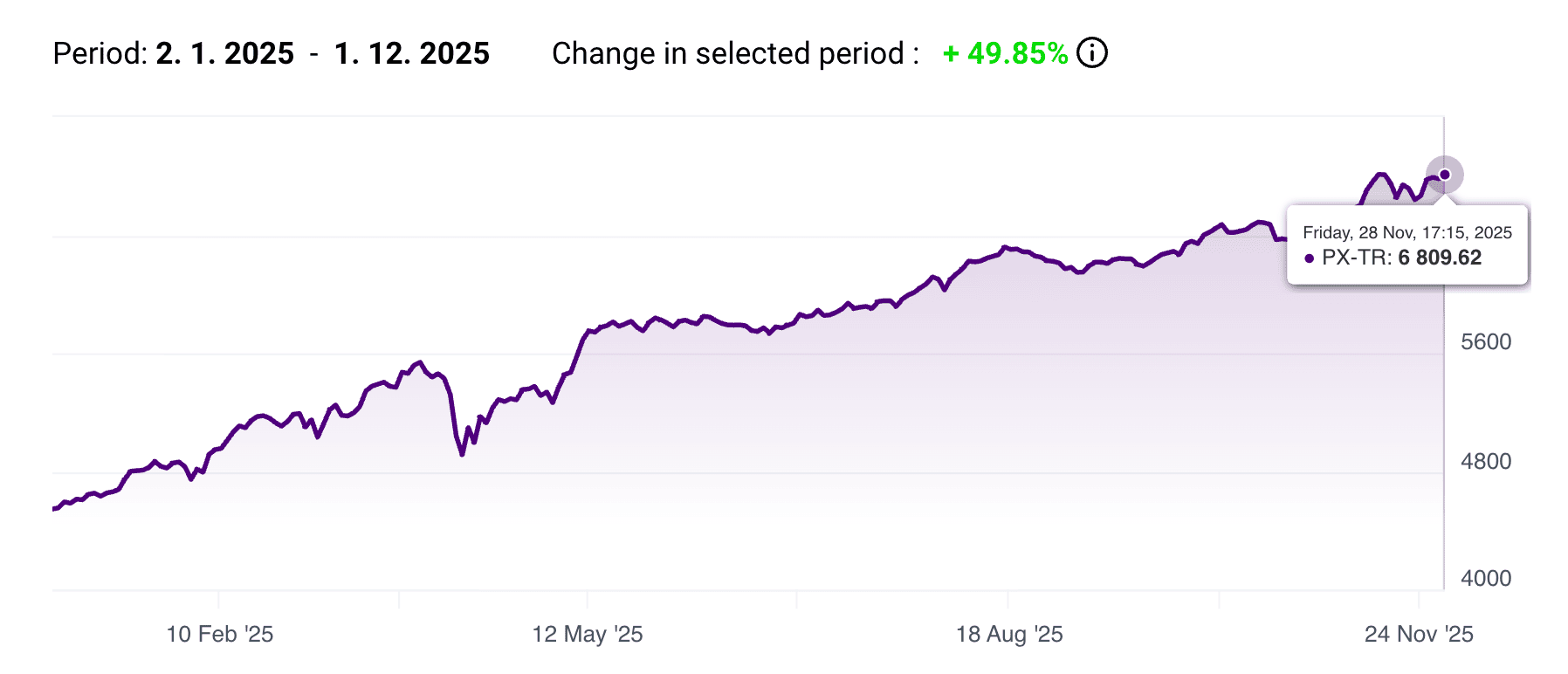Viewport: 1568px width, 674px height.
Task: Click the purple PX-TR series dot in the tooltip
Action: 1309,258
